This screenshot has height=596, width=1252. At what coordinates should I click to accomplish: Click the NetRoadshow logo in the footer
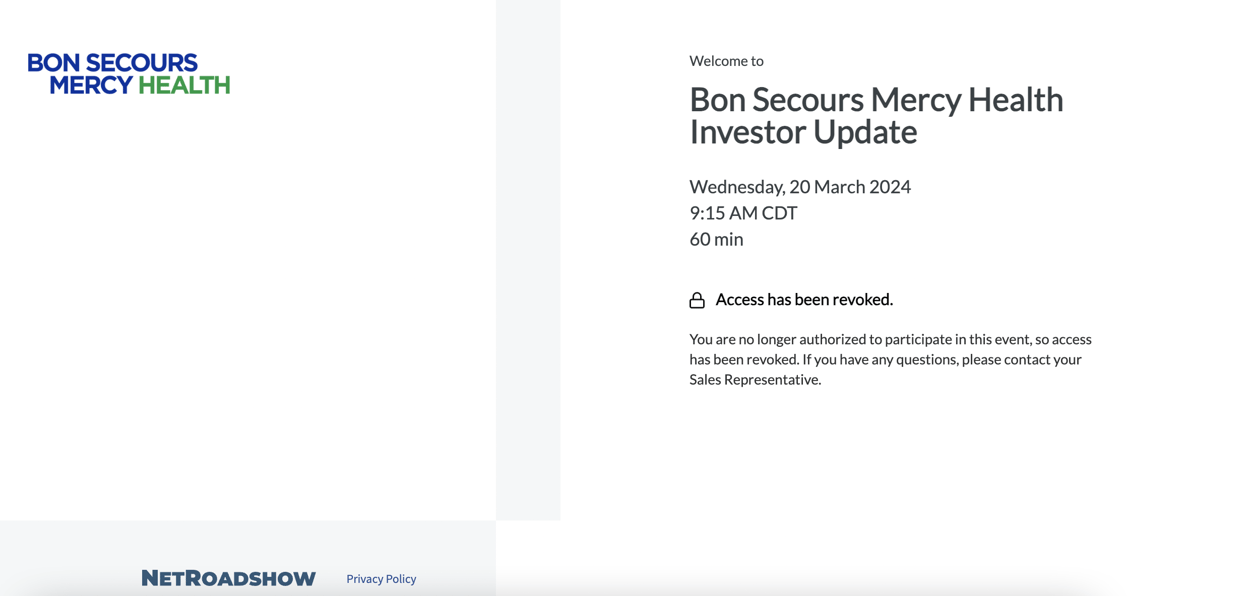[228, 578]
